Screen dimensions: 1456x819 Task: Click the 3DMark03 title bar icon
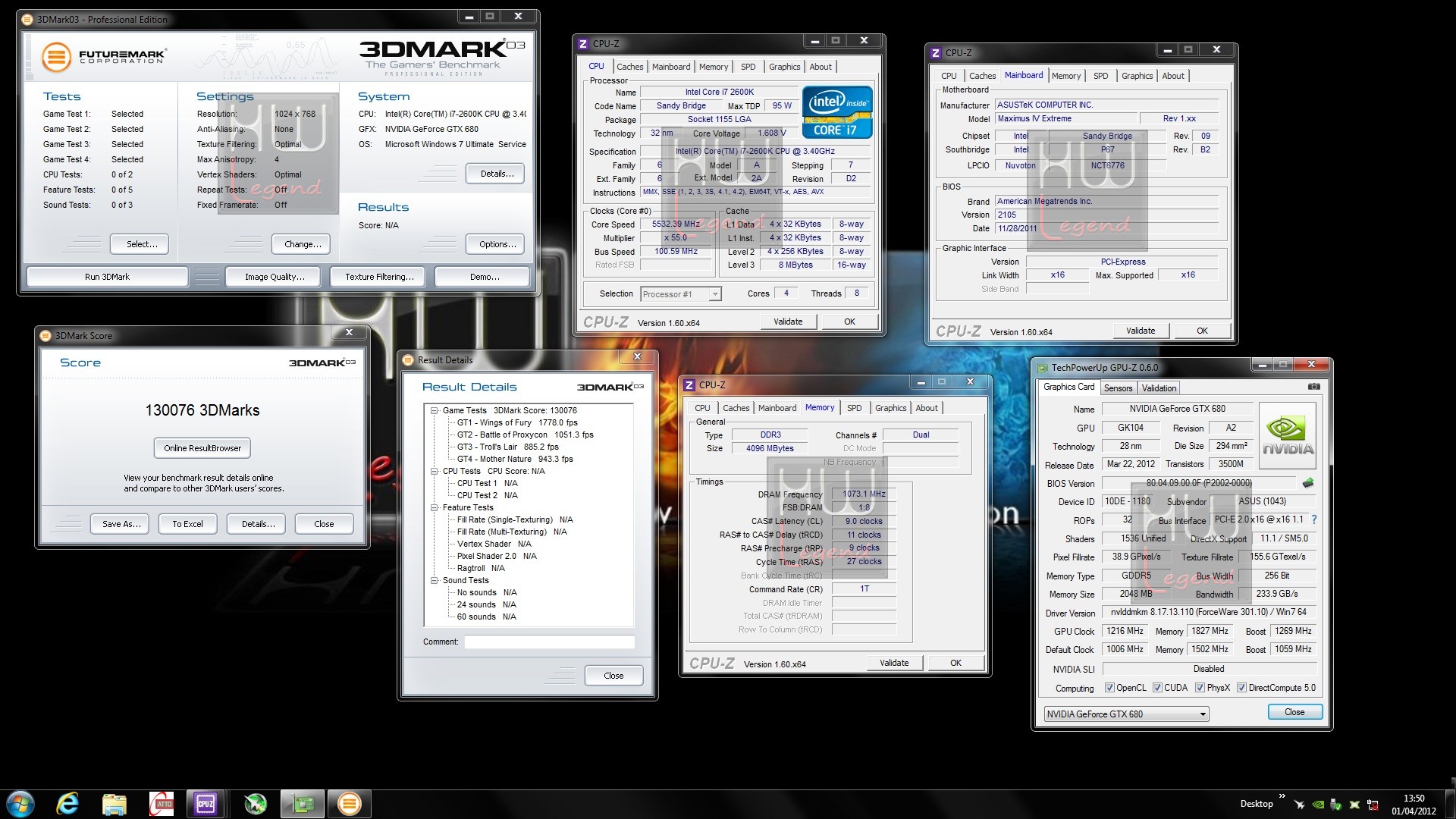pos(29,20)
